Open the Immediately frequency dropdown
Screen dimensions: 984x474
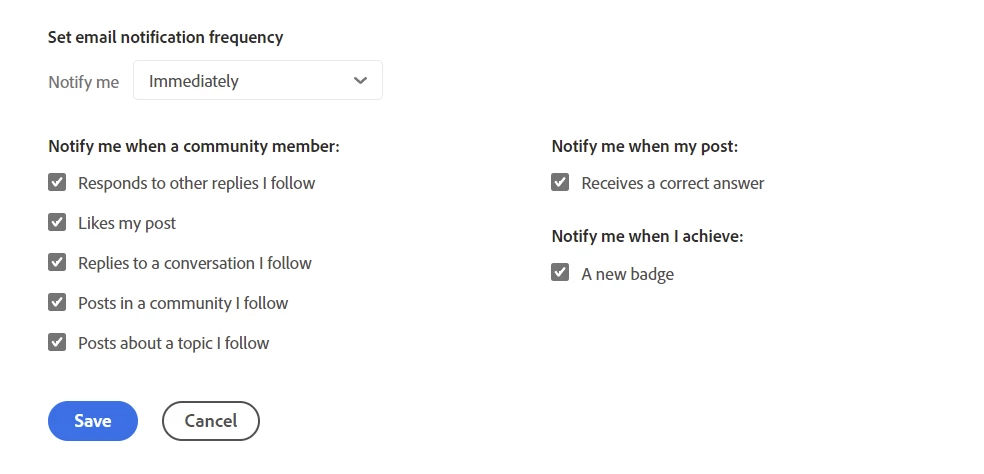coord(257,81)
